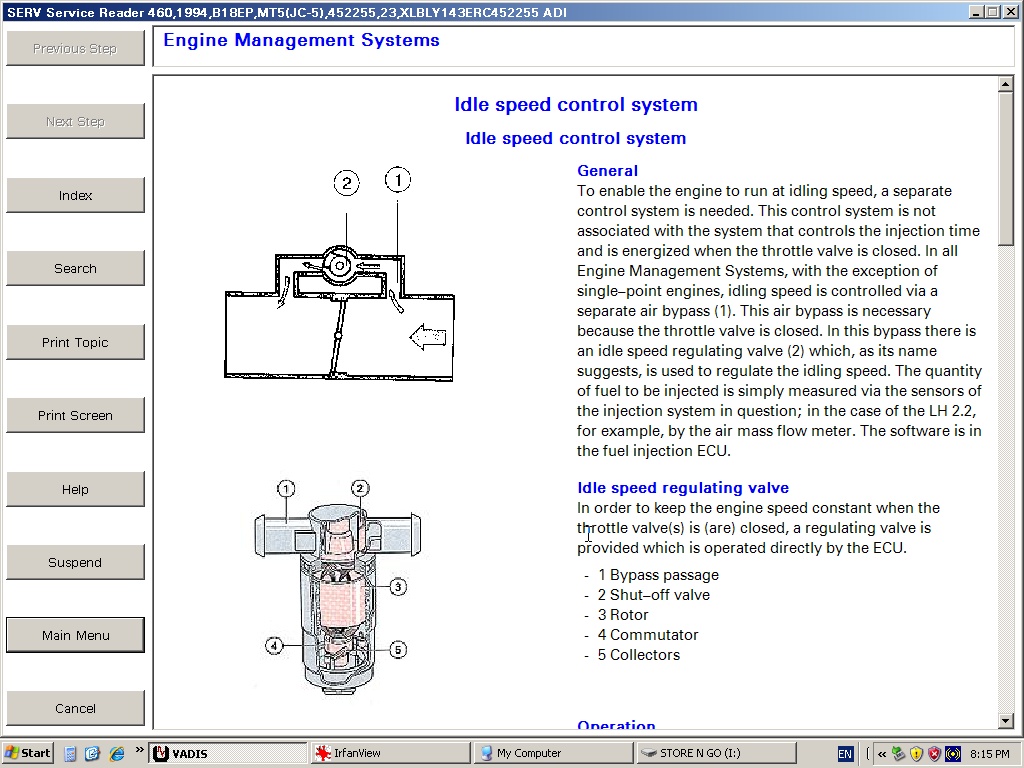Click the '5 Collectors' list item
Viewport: 1024px width, 768px height.
[x=638, y=655]
